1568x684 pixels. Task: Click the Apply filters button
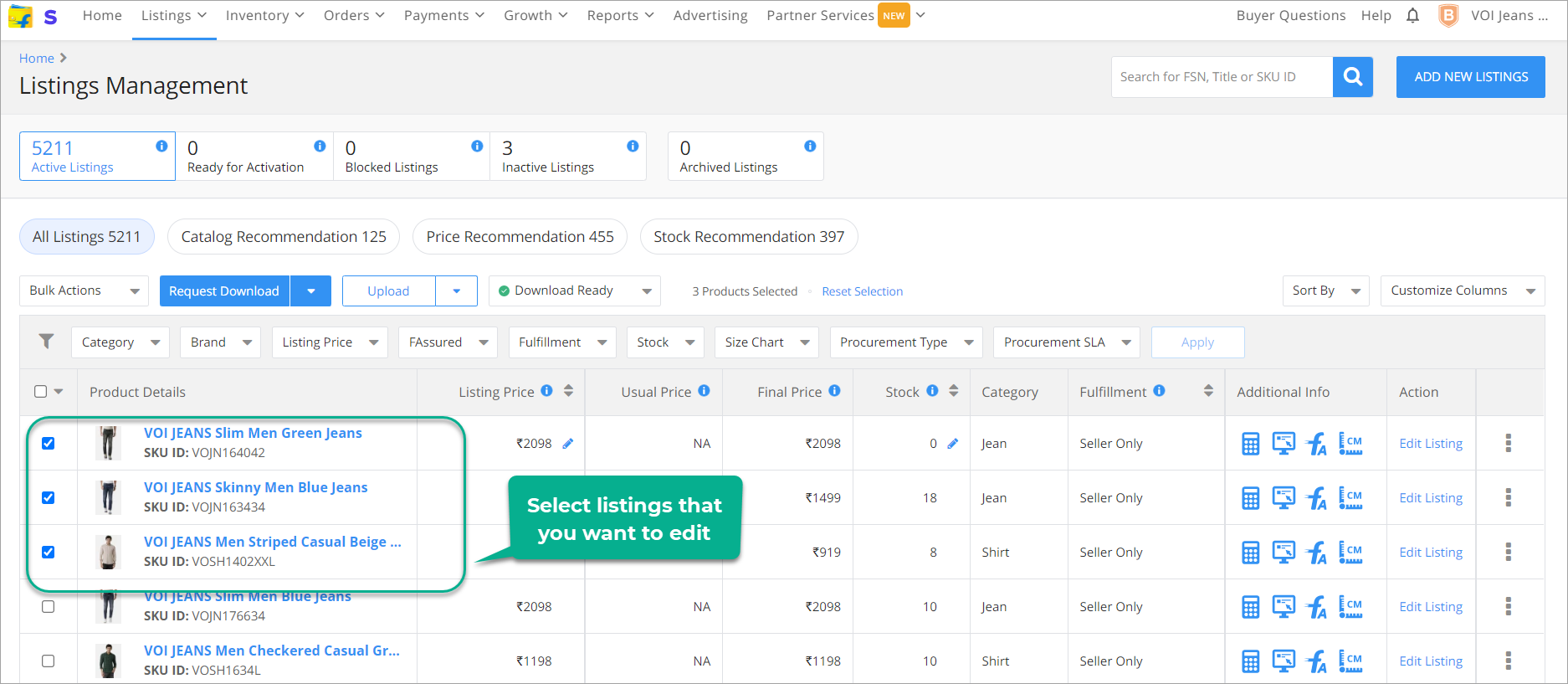point(1197,342)
